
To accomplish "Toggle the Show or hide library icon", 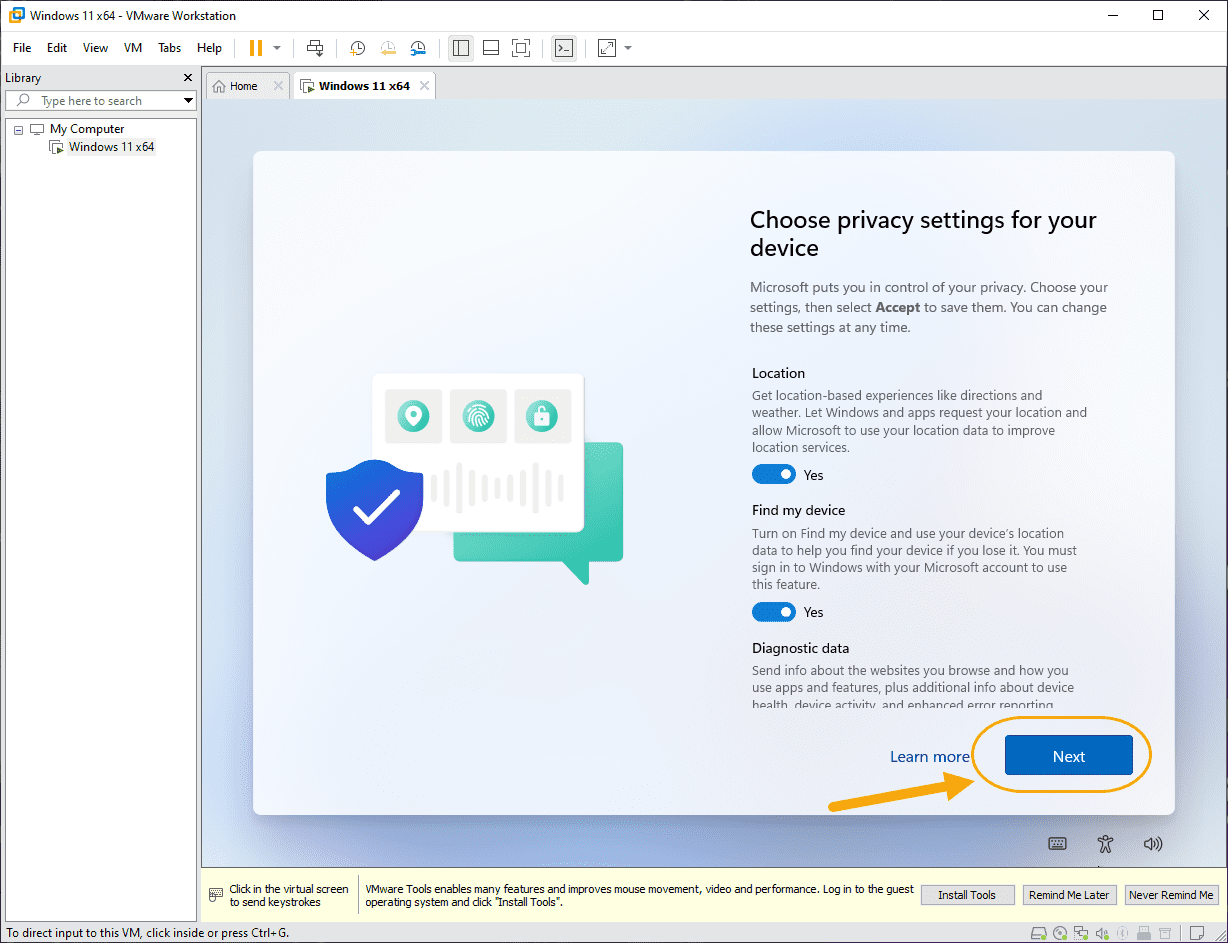I will pyautogui.click(x=461, y=48).
